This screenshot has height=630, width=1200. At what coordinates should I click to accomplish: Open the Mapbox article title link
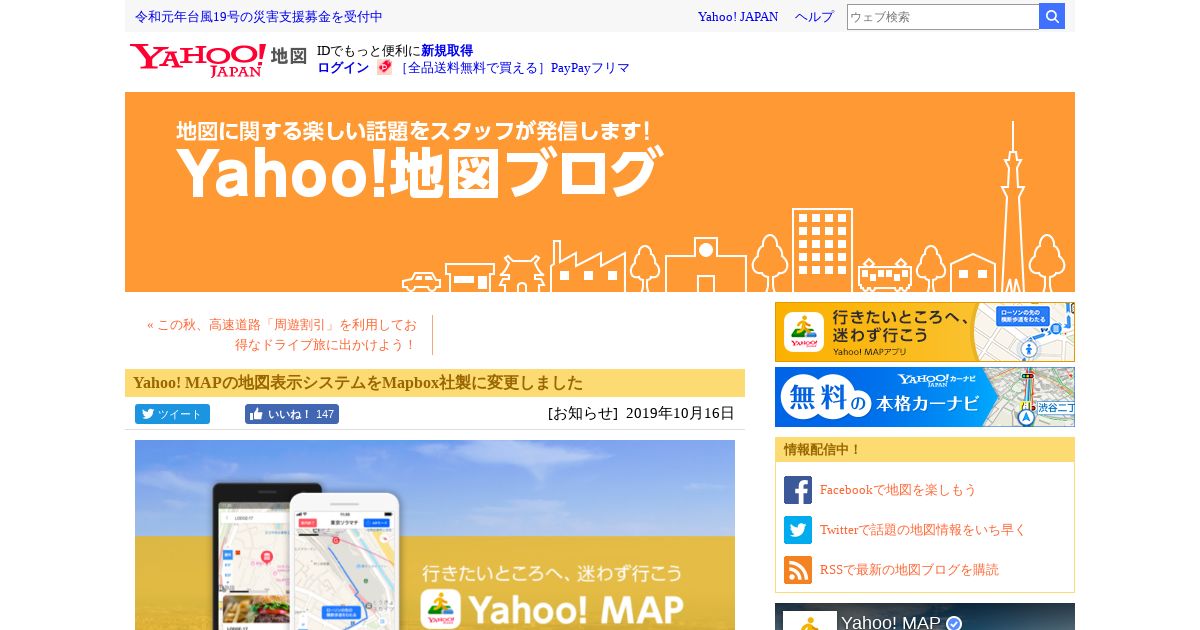point(358,383)
